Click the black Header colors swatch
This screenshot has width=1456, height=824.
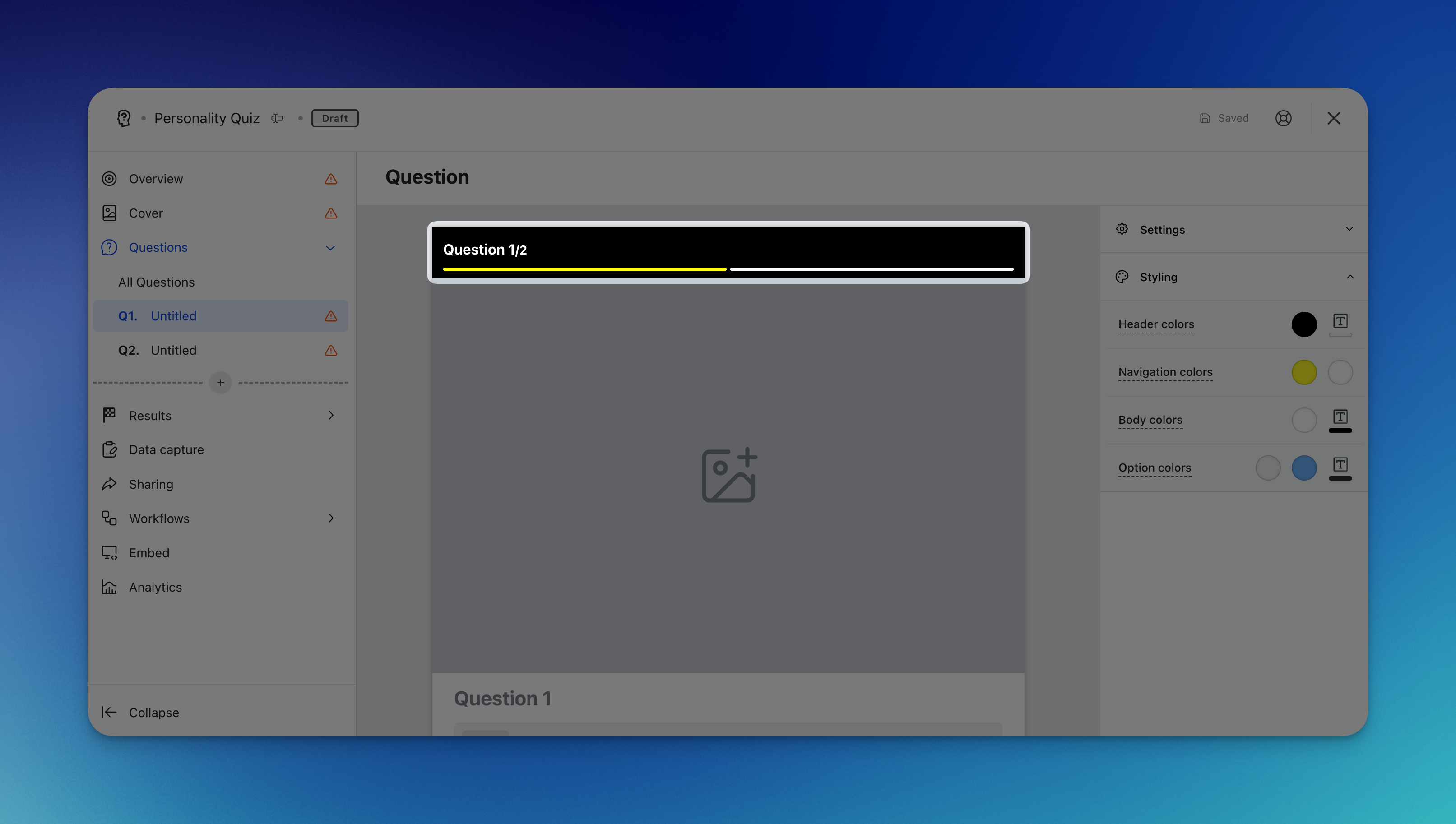tap(1304, 324)
